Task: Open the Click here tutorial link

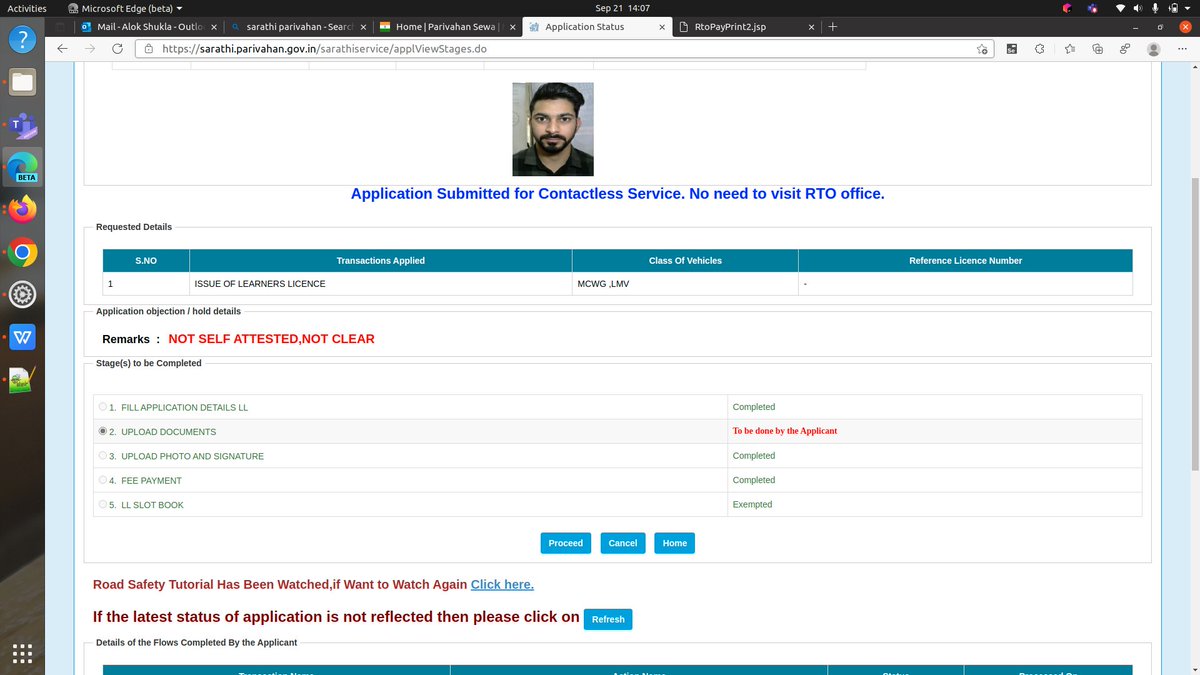Action: pyautogui.click(x=502, y=584)
